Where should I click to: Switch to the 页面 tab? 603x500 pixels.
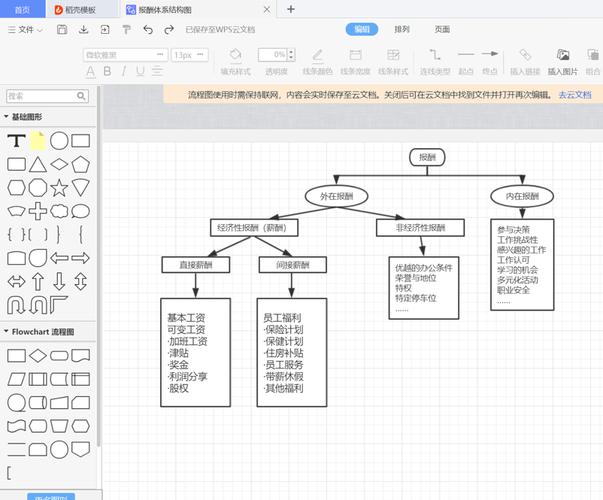click(442, 29)
